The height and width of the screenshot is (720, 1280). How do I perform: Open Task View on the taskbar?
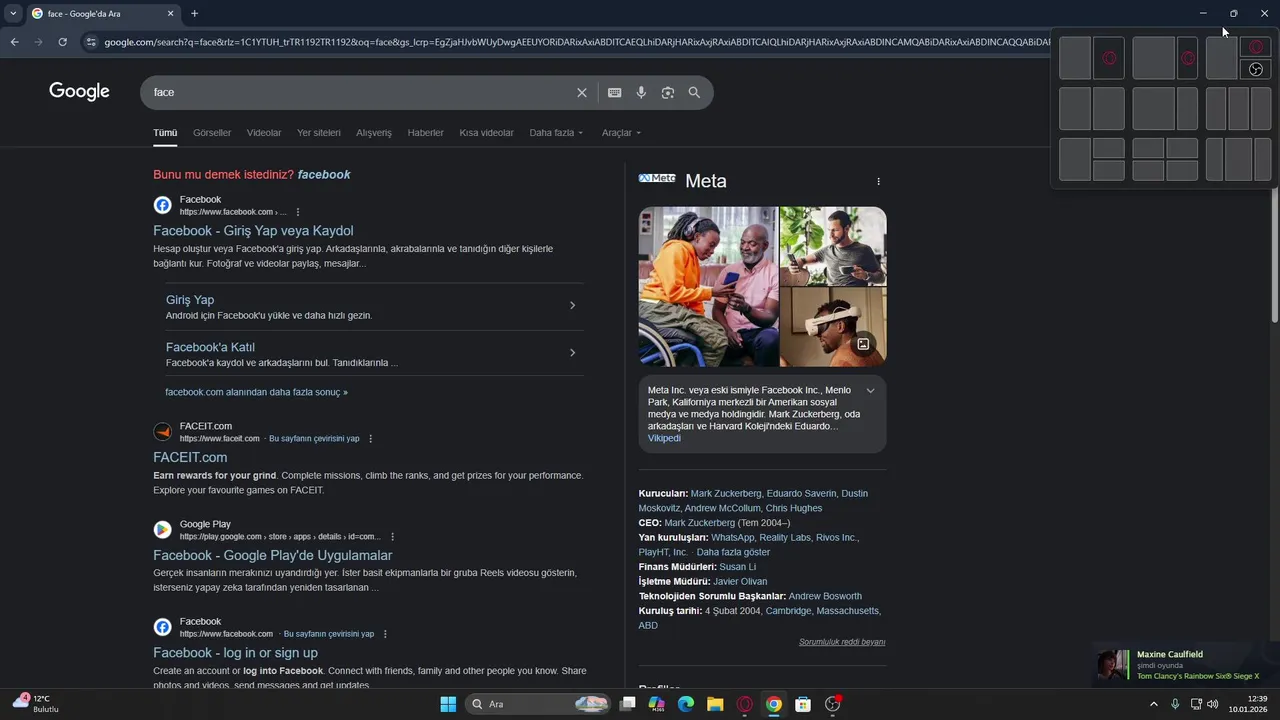628,704
